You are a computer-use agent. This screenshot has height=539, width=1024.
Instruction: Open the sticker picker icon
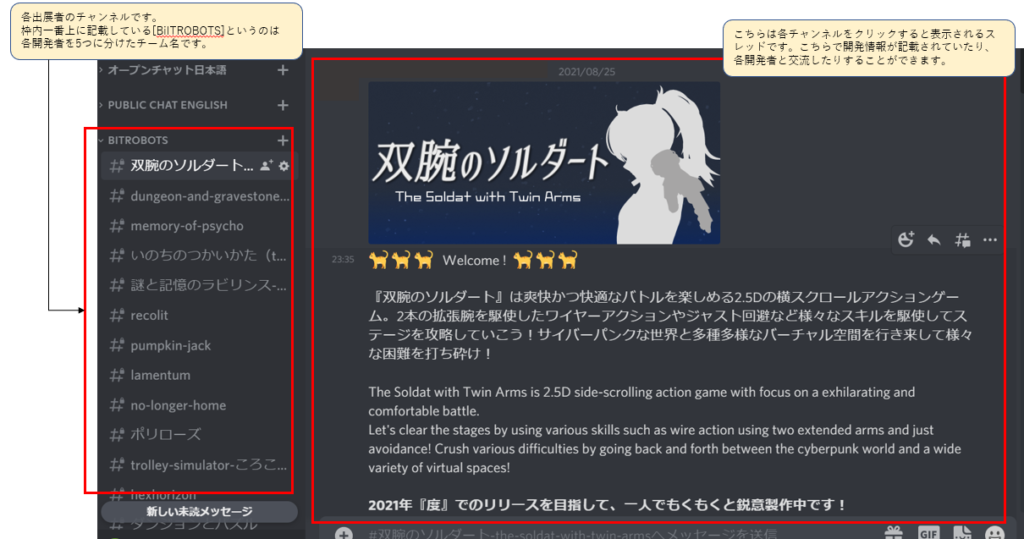(962, 533)
